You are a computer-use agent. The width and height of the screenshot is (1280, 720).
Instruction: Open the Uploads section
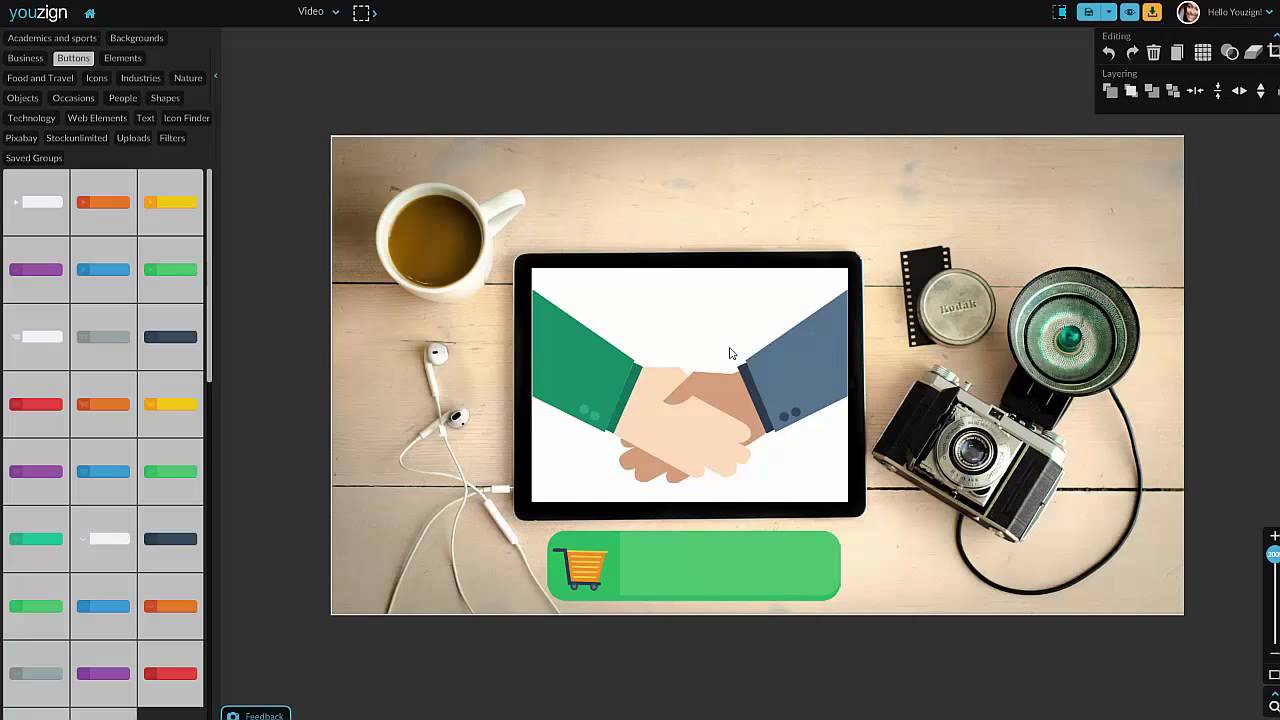coord(133,138)
